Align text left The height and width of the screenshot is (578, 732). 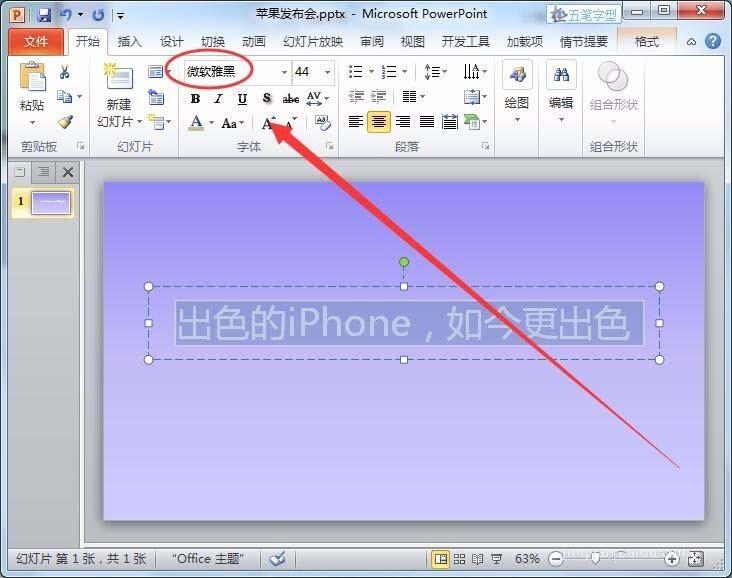(x=356, y=122)
